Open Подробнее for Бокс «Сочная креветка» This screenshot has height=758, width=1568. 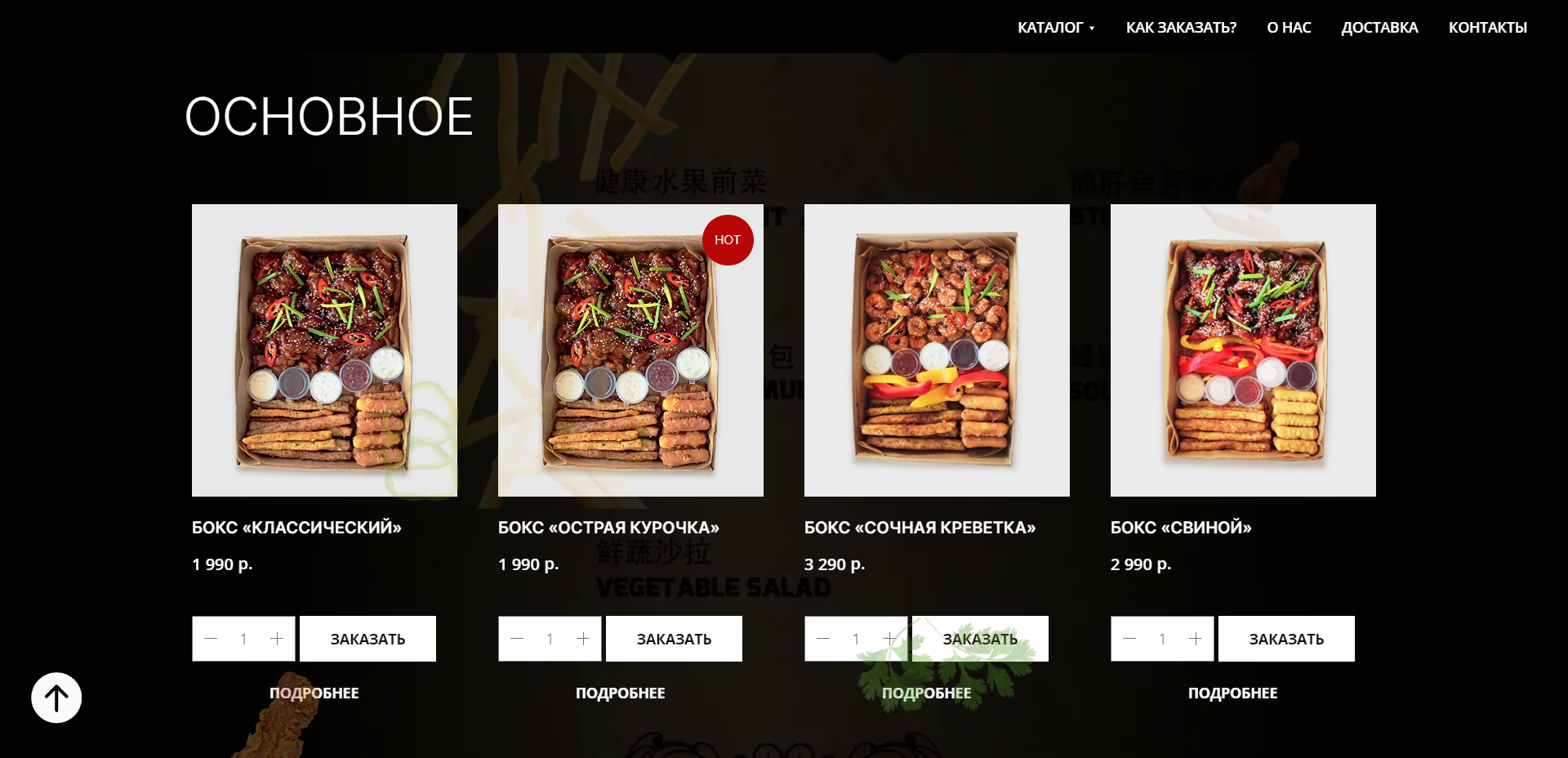pos(926,693)
